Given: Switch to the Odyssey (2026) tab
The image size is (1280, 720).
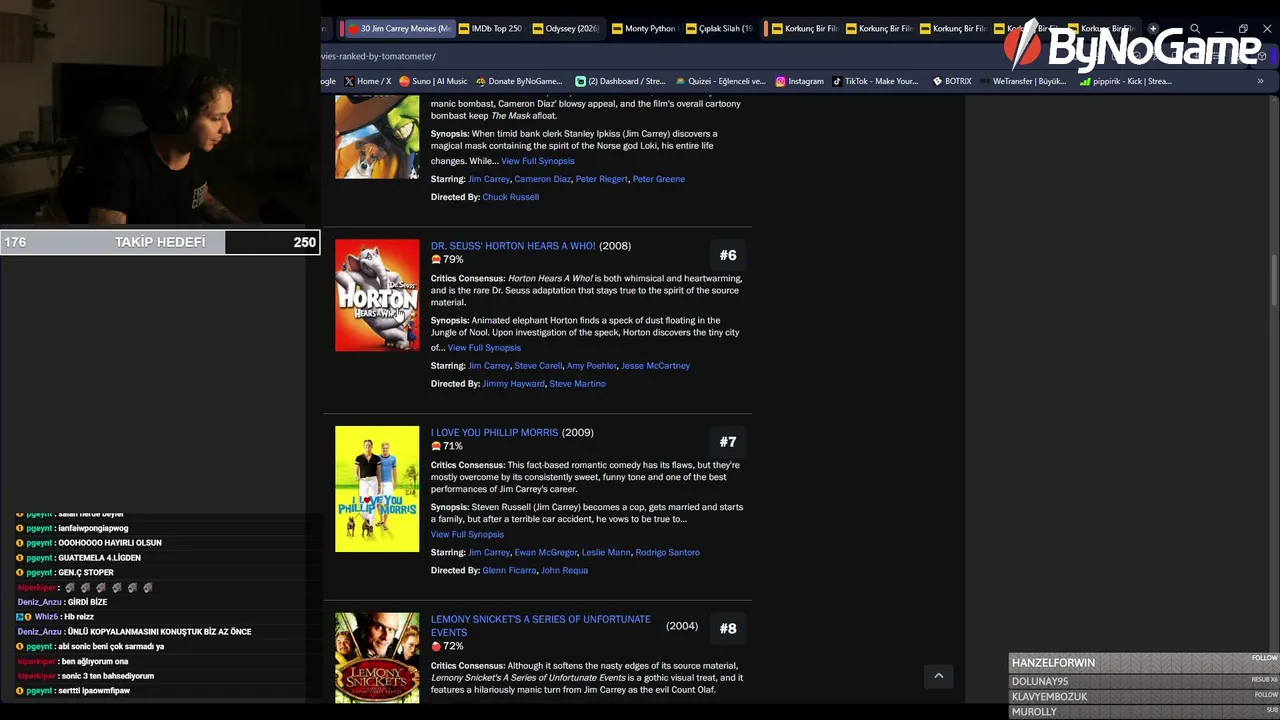Looking at the screenshot, I should coord(566,29).
